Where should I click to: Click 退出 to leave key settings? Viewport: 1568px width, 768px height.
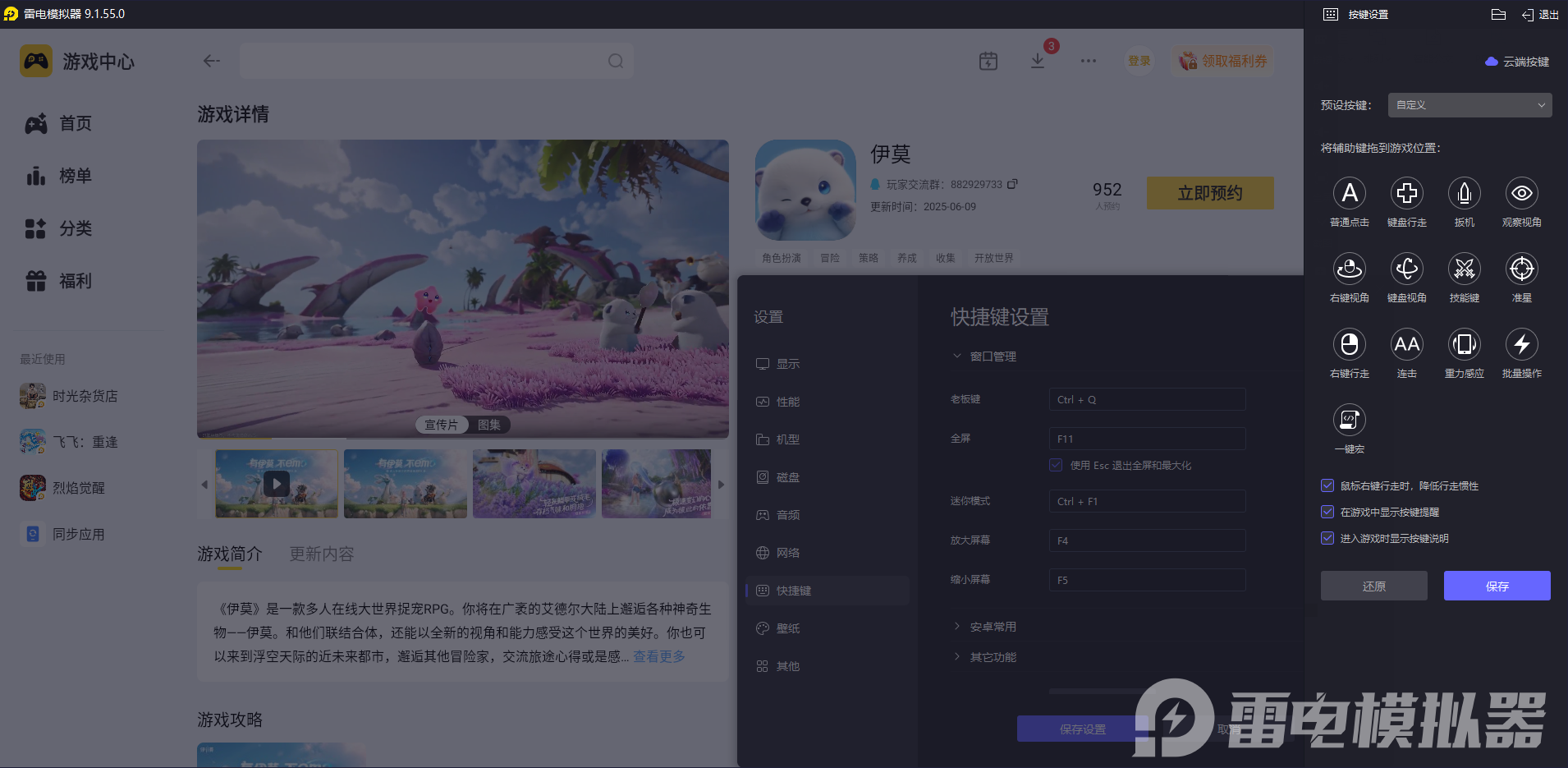[x=1540, y=15]
